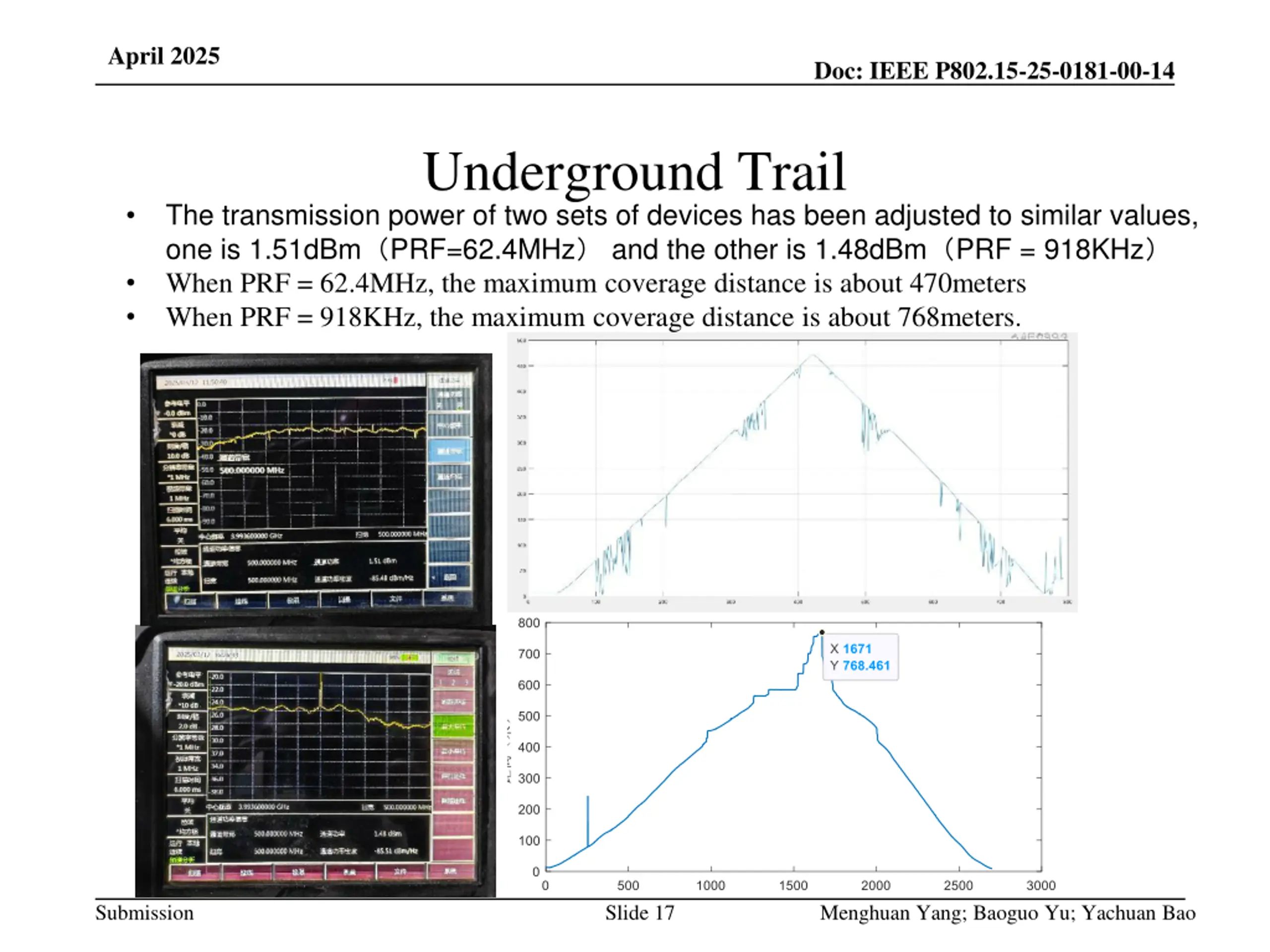Click the '1.48 dBm' reading on the bottom analyzer
The height and width of the screenshot is (952, 1270).
coord(387,833)
